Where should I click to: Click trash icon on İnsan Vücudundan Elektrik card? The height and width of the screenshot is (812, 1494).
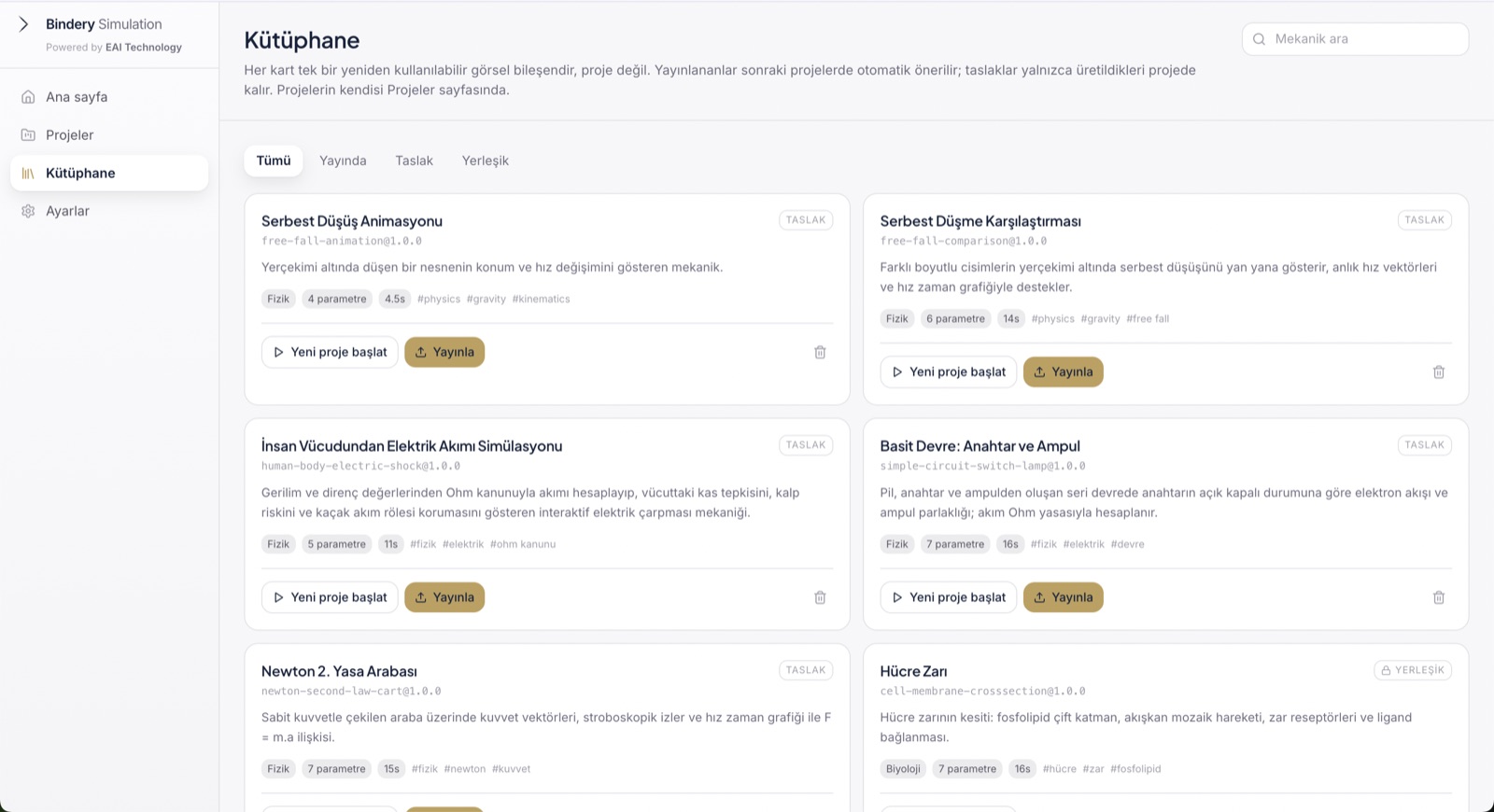(820, 598)
